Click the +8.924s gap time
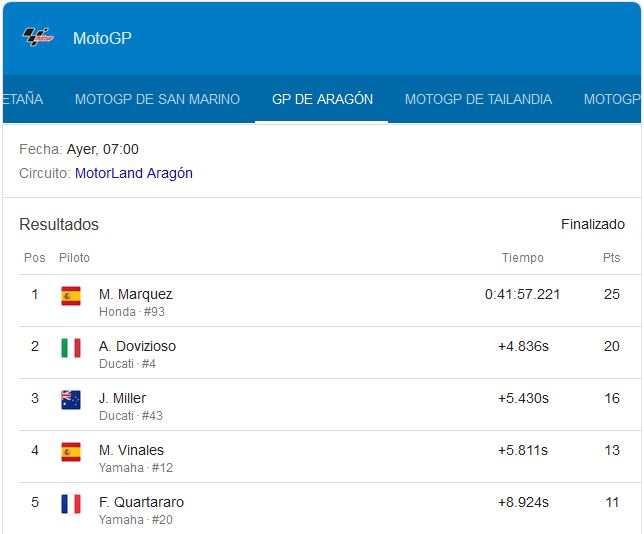The height and width of the screenshot is (534, 644). pos(523,502)
